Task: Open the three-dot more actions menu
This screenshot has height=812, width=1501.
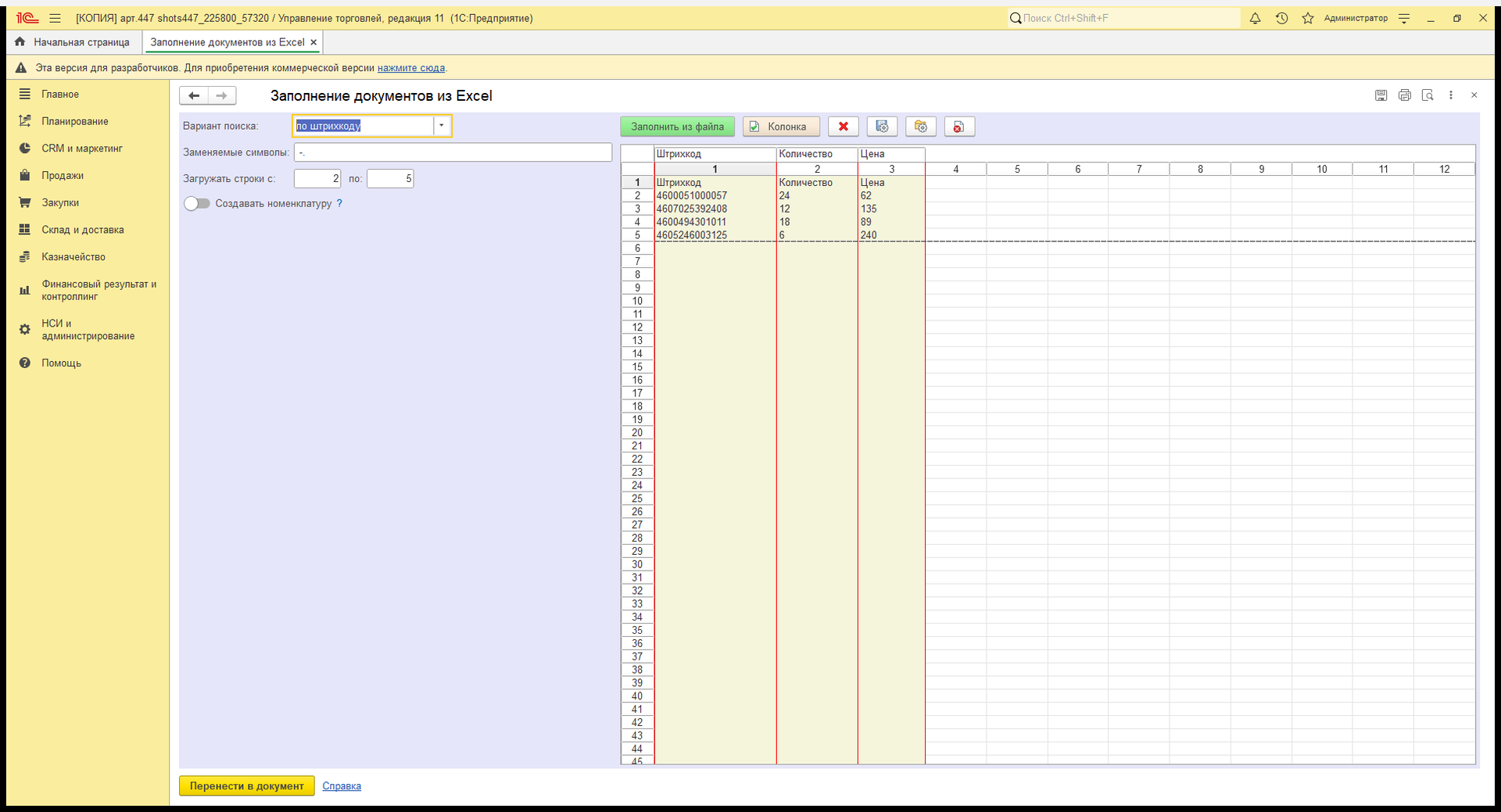Action: point(1451,95)
